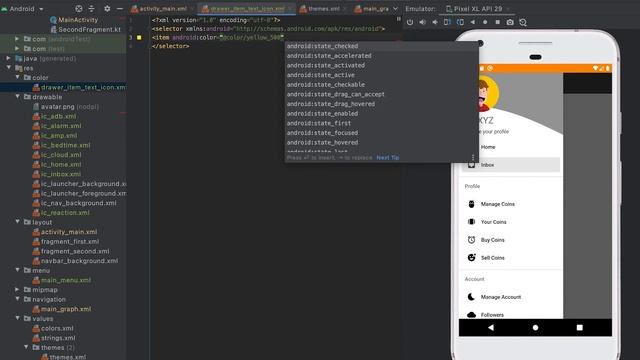Click the emulator rotate right icon
This screenshot has height=360, width=640.
460,22
